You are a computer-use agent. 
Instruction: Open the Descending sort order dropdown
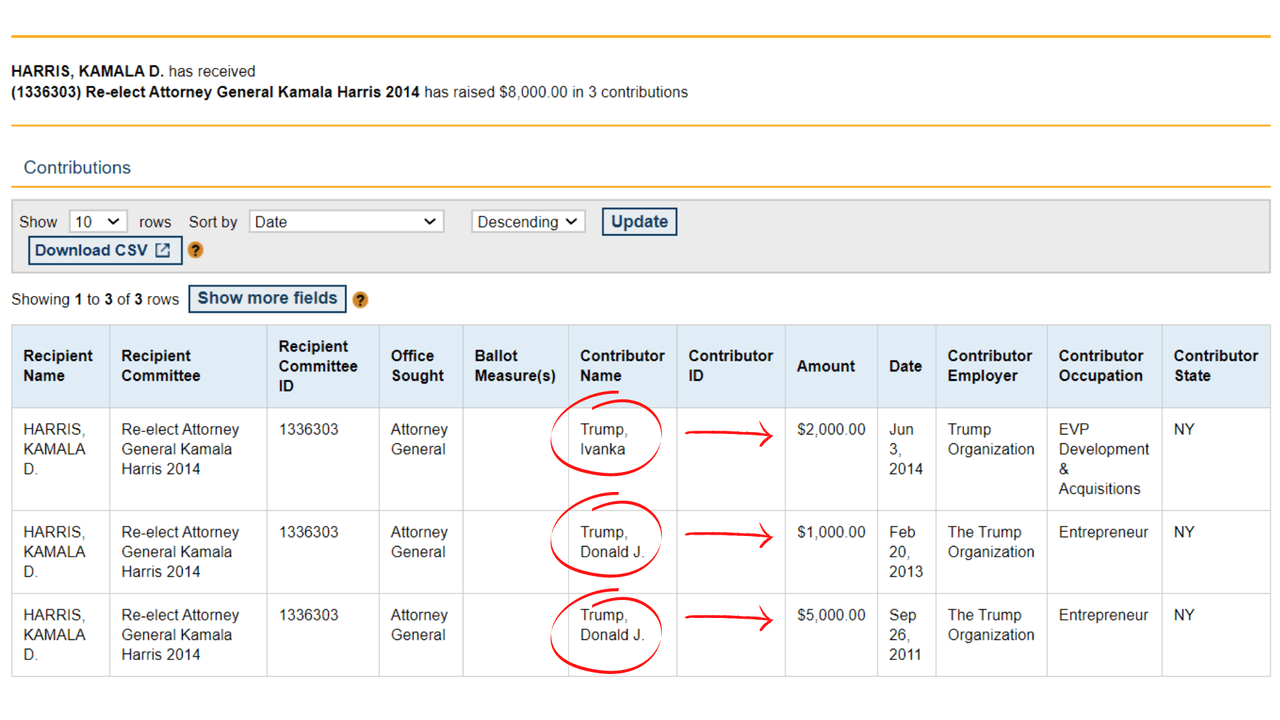coord(528,222)
